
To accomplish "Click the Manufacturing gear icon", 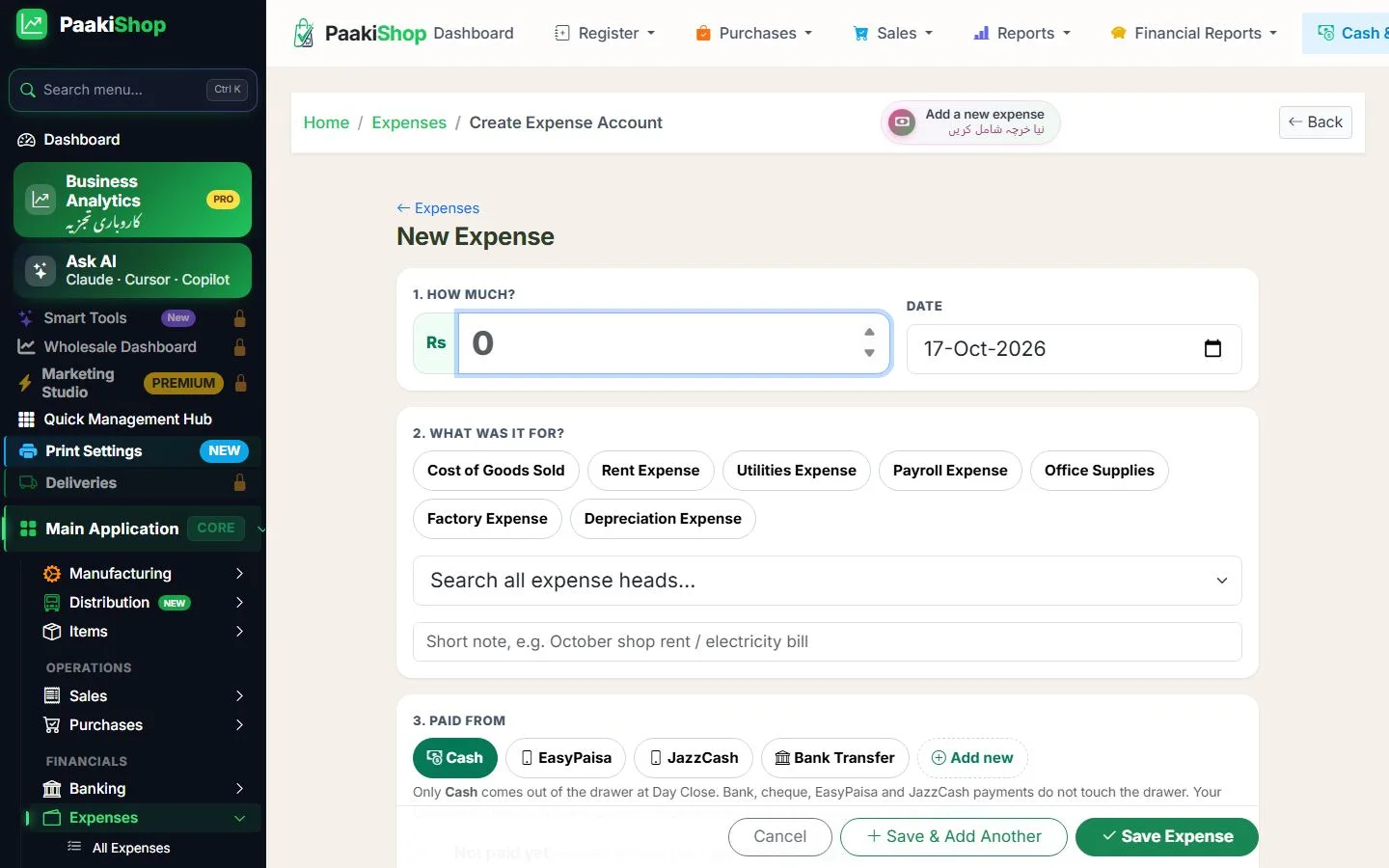I will coord(52,574).
